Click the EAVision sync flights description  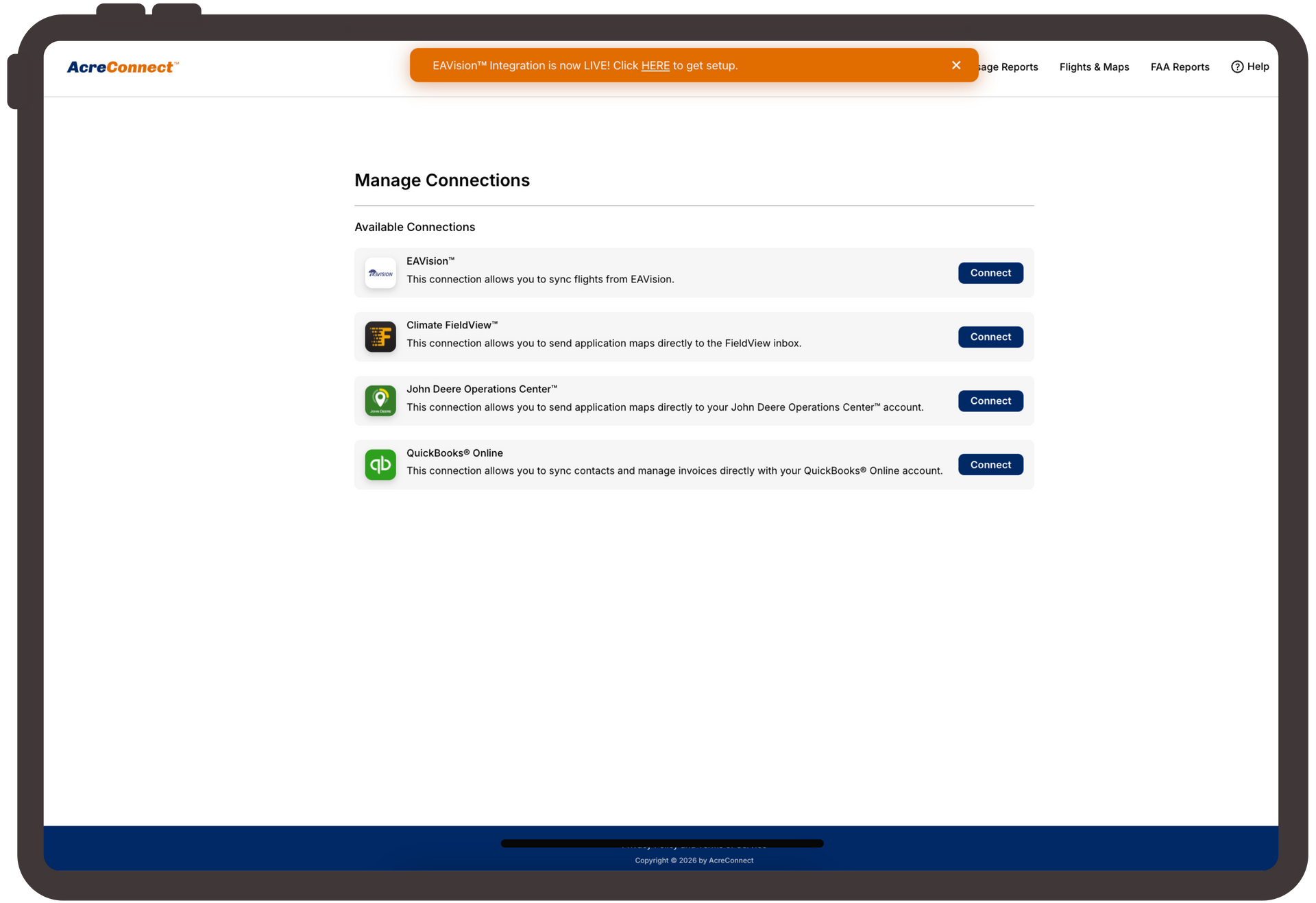(540, 279)
